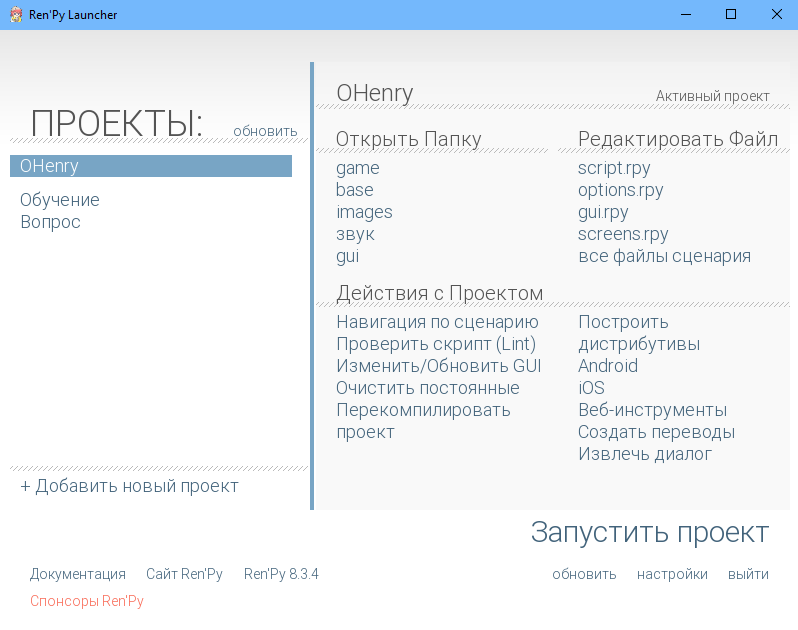Open Android build options

608,366
